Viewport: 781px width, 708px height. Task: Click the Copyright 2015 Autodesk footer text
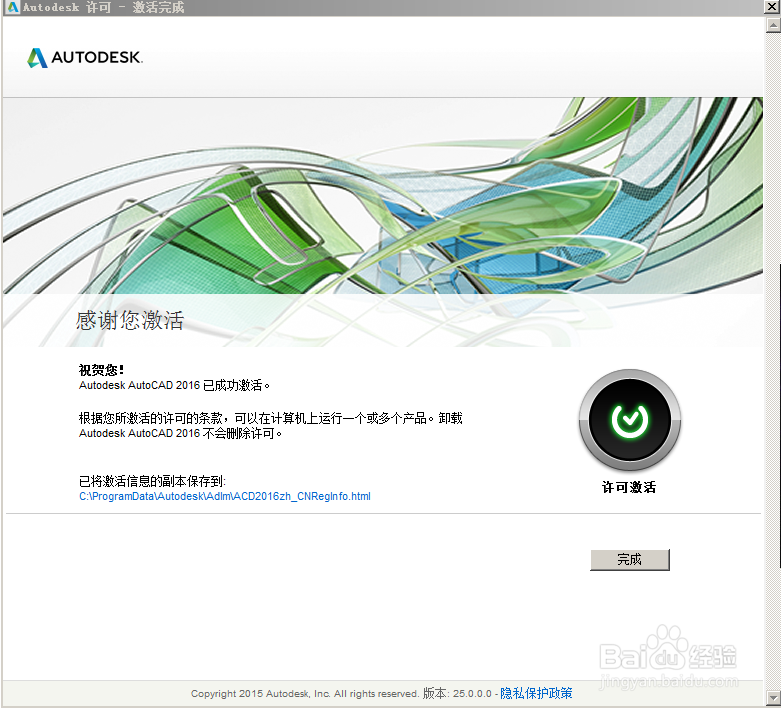(305, 694)
